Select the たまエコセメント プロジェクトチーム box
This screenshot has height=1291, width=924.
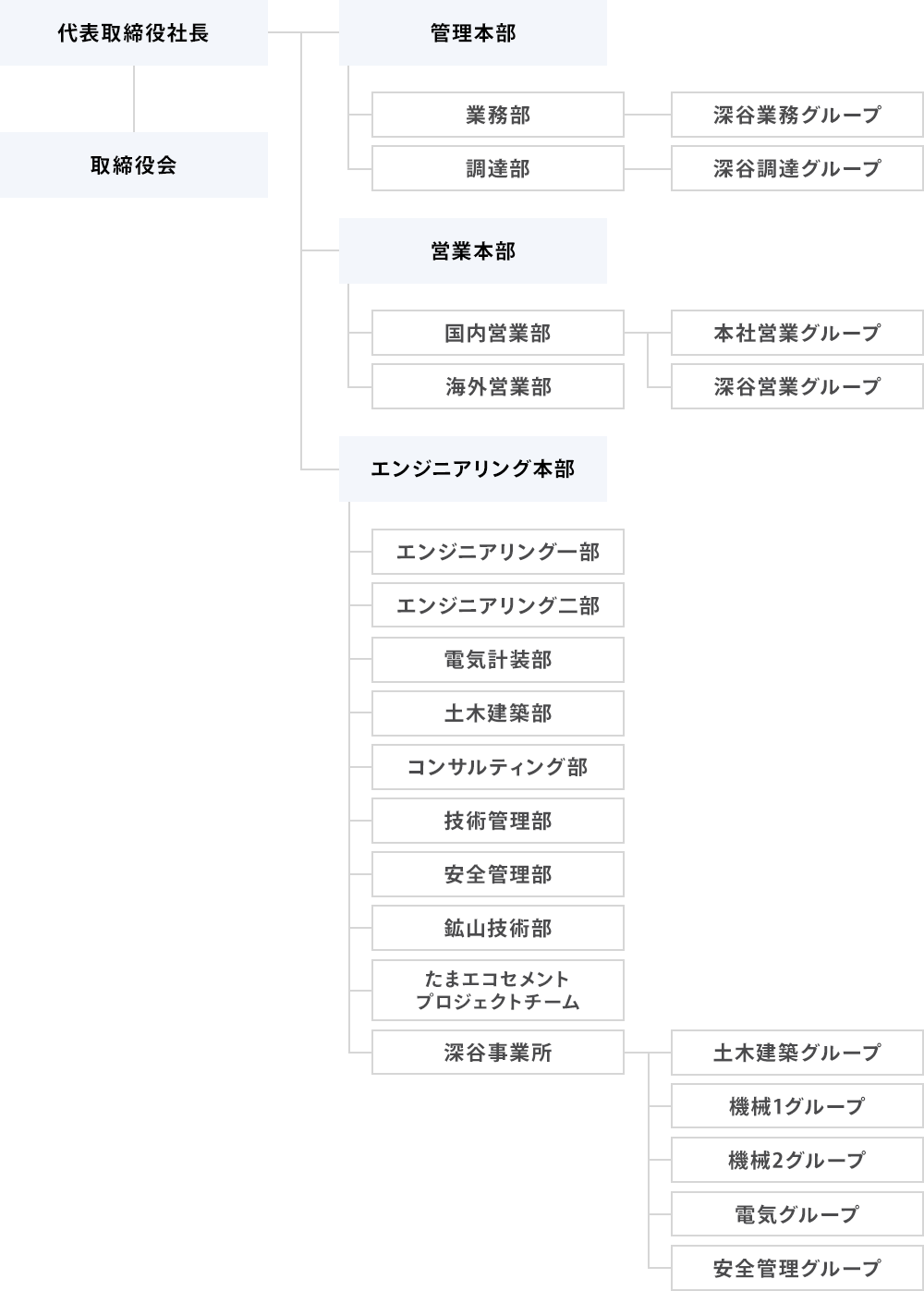tap(497, 991)
